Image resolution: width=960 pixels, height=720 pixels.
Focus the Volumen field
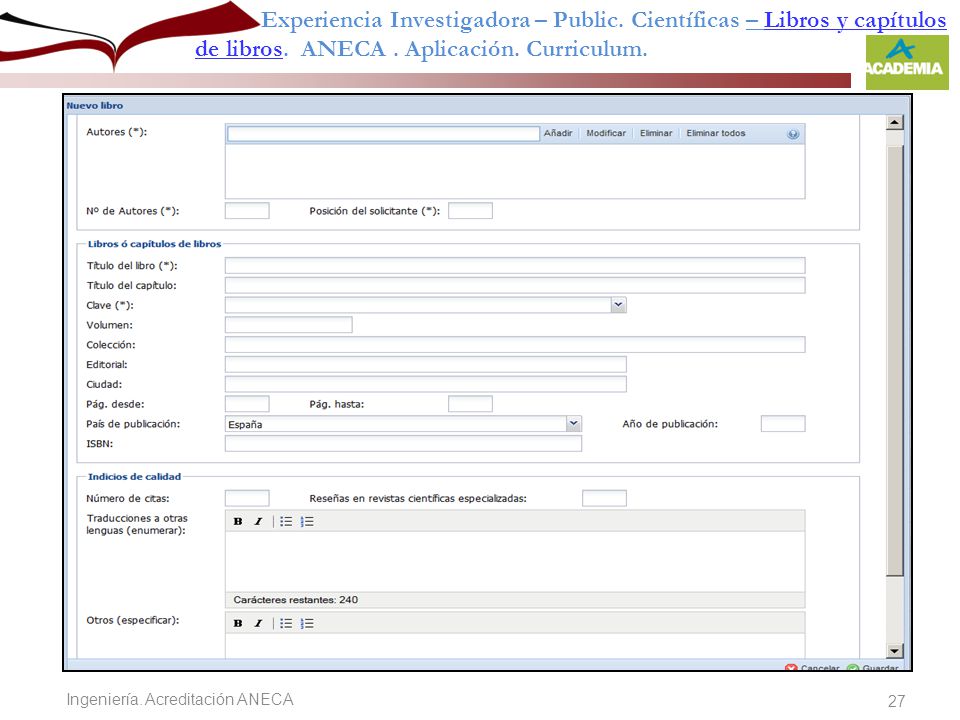288,324
